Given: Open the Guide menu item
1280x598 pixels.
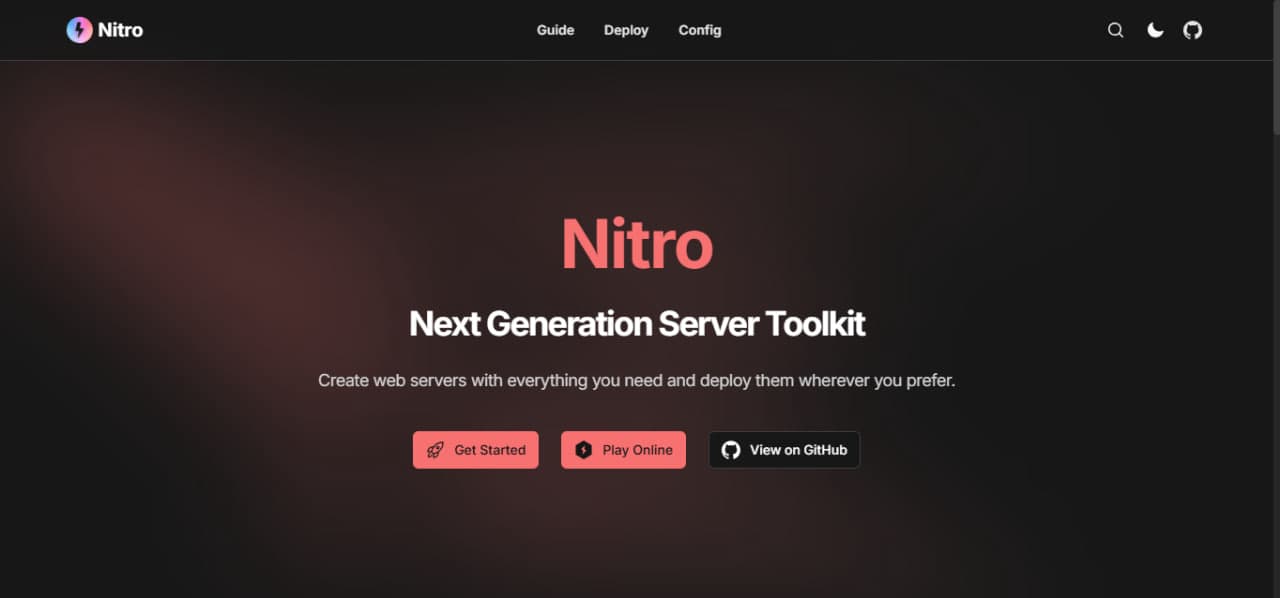Looking at the screenshot, I should [555, 30].
